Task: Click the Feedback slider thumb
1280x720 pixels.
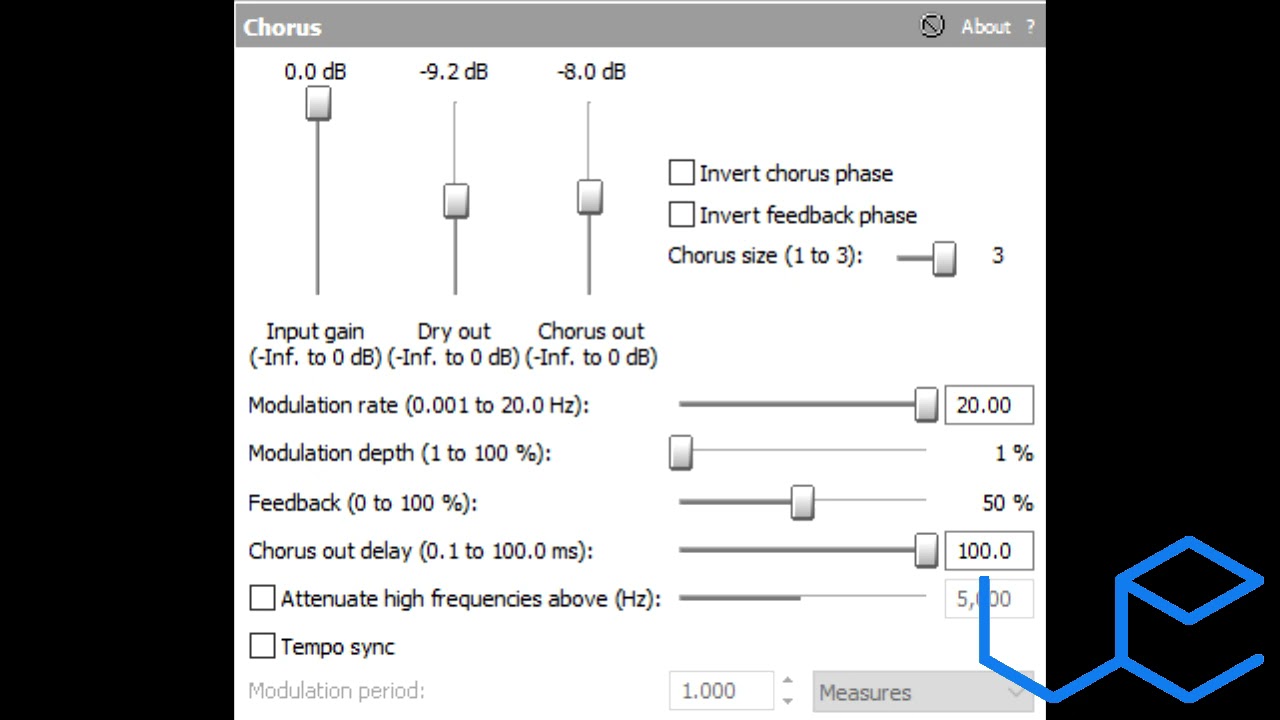Action: tap(802, 502)
